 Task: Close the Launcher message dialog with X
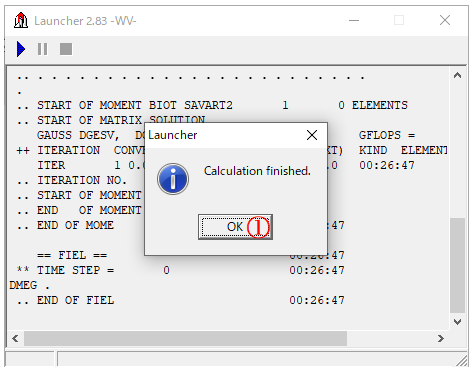tap(312, 135)
